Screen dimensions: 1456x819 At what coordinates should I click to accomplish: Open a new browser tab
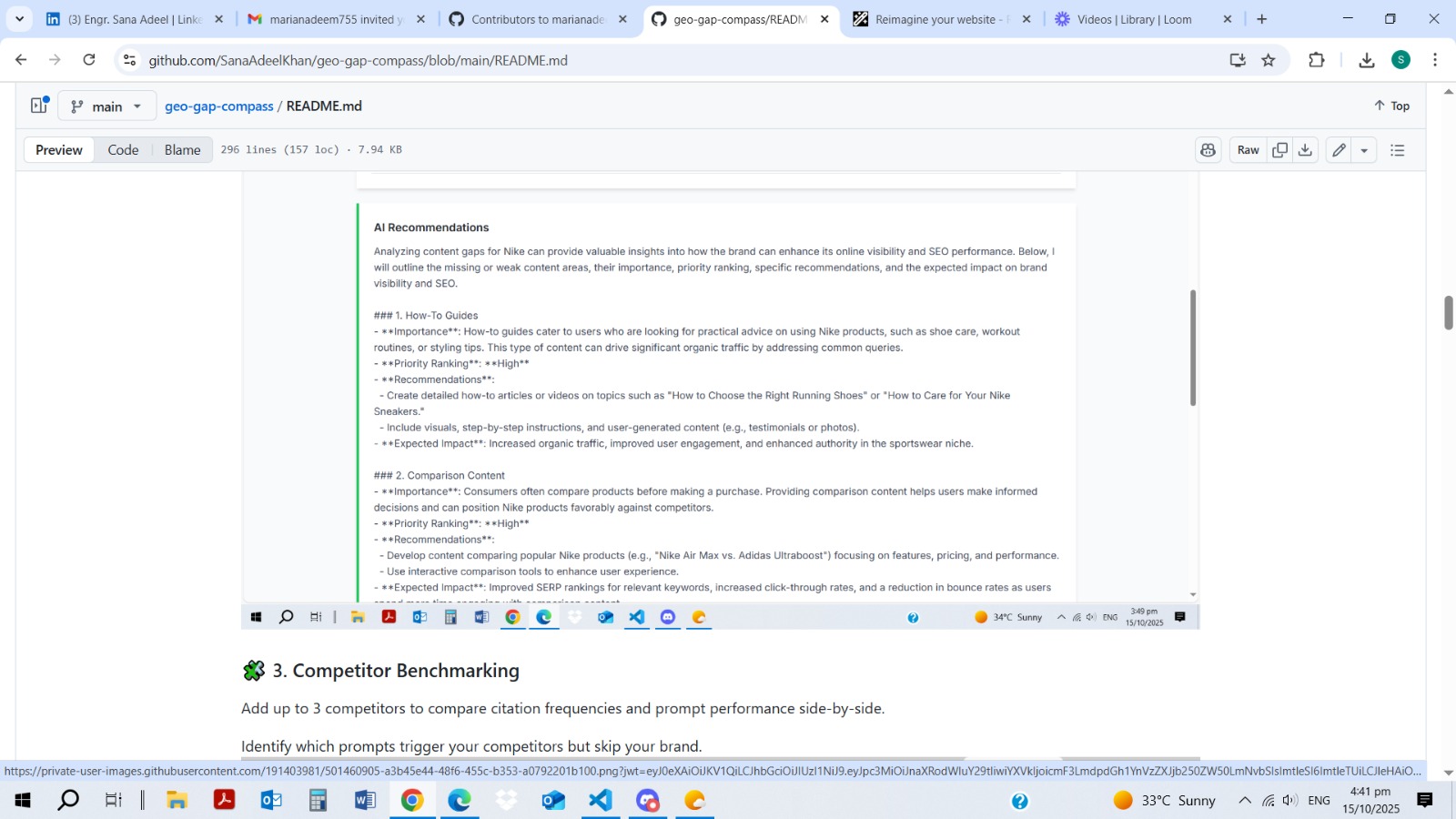(x=1261, y=19)
